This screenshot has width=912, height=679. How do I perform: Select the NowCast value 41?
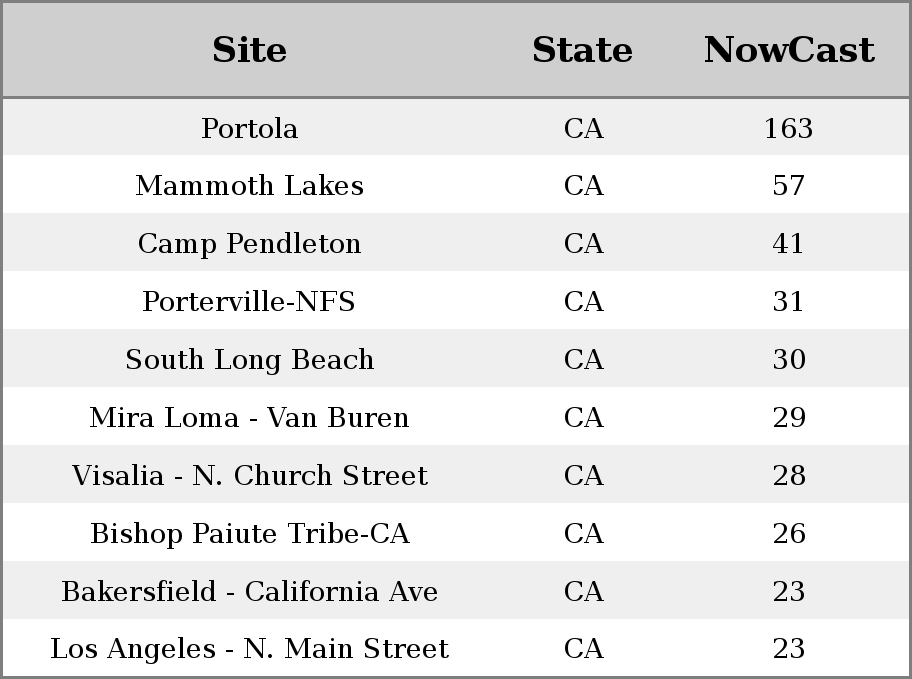789,244
